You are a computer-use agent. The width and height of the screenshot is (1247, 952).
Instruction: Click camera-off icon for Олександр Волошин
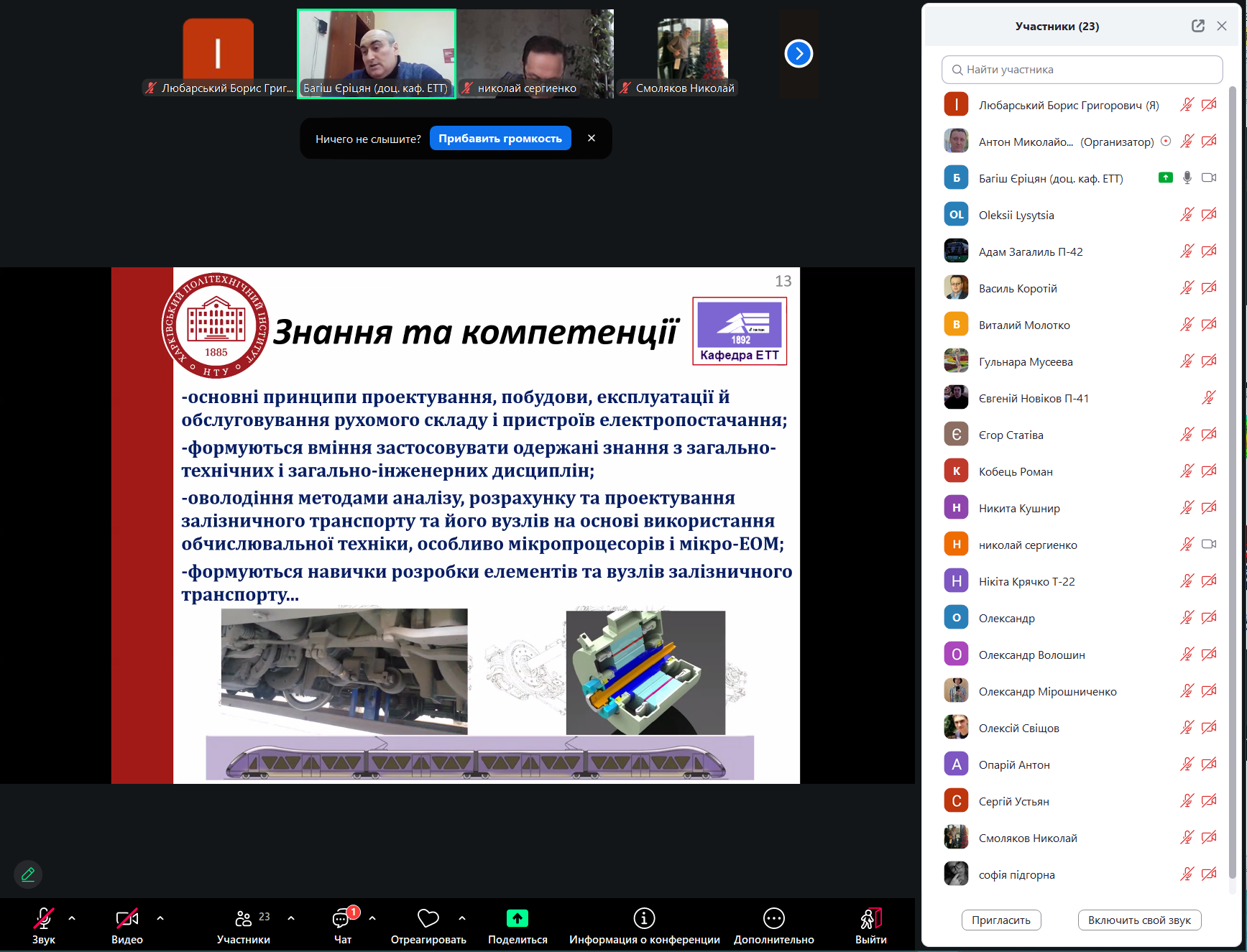coord(1210,655)
